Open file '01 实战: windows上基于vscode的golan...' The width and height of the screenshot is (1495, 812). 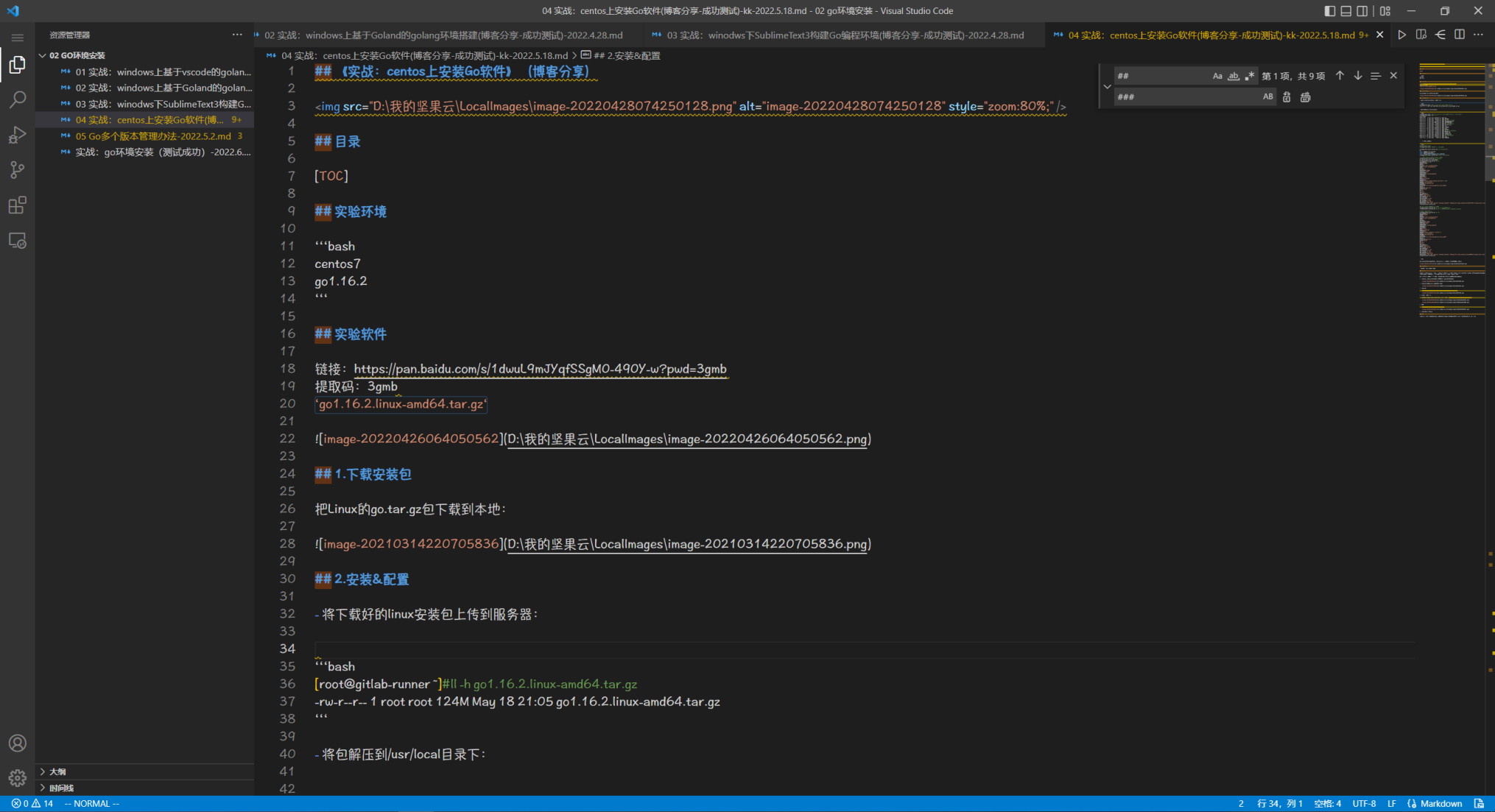point(144,72)
